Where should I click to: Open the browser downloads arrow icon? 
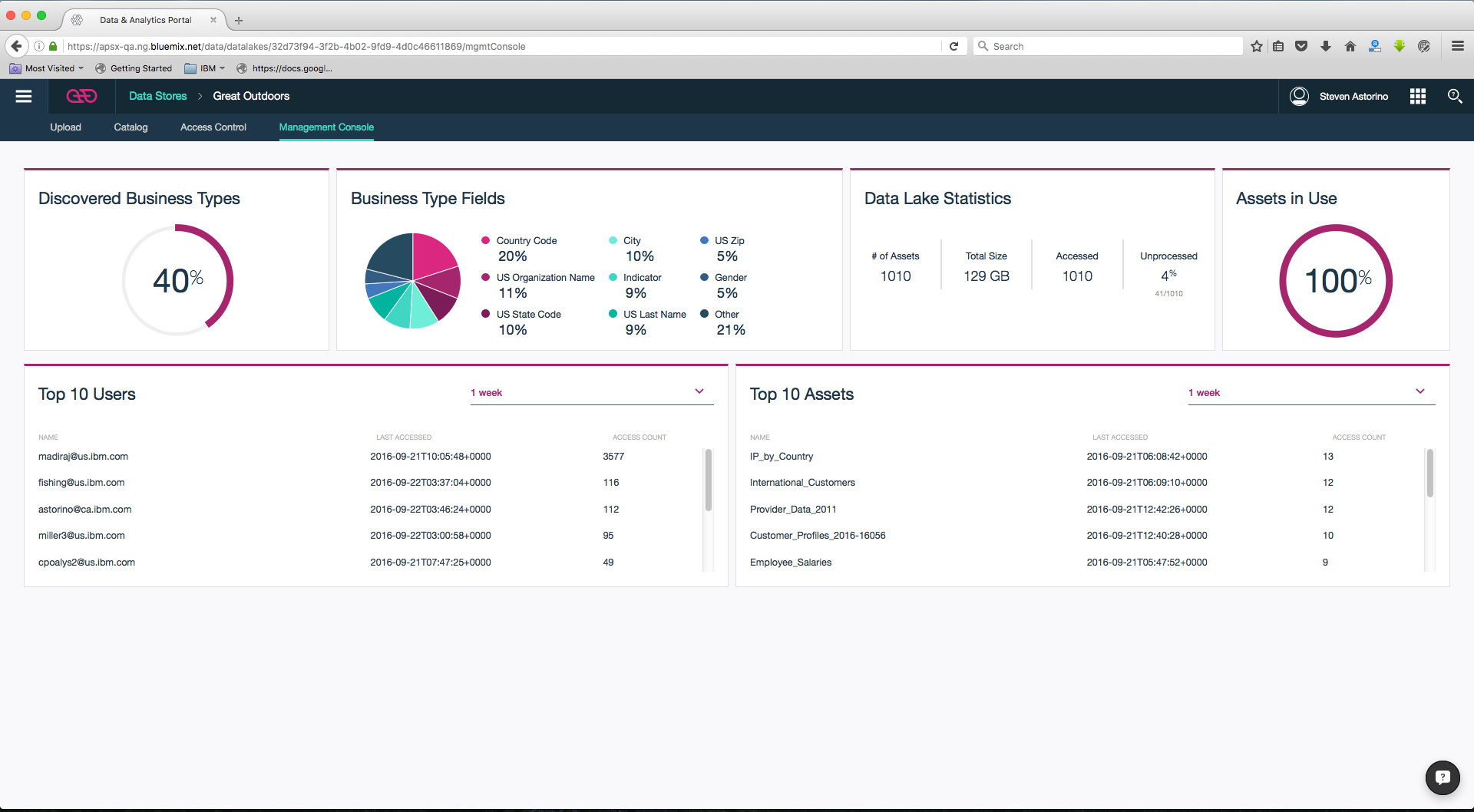click(1325, 46)
